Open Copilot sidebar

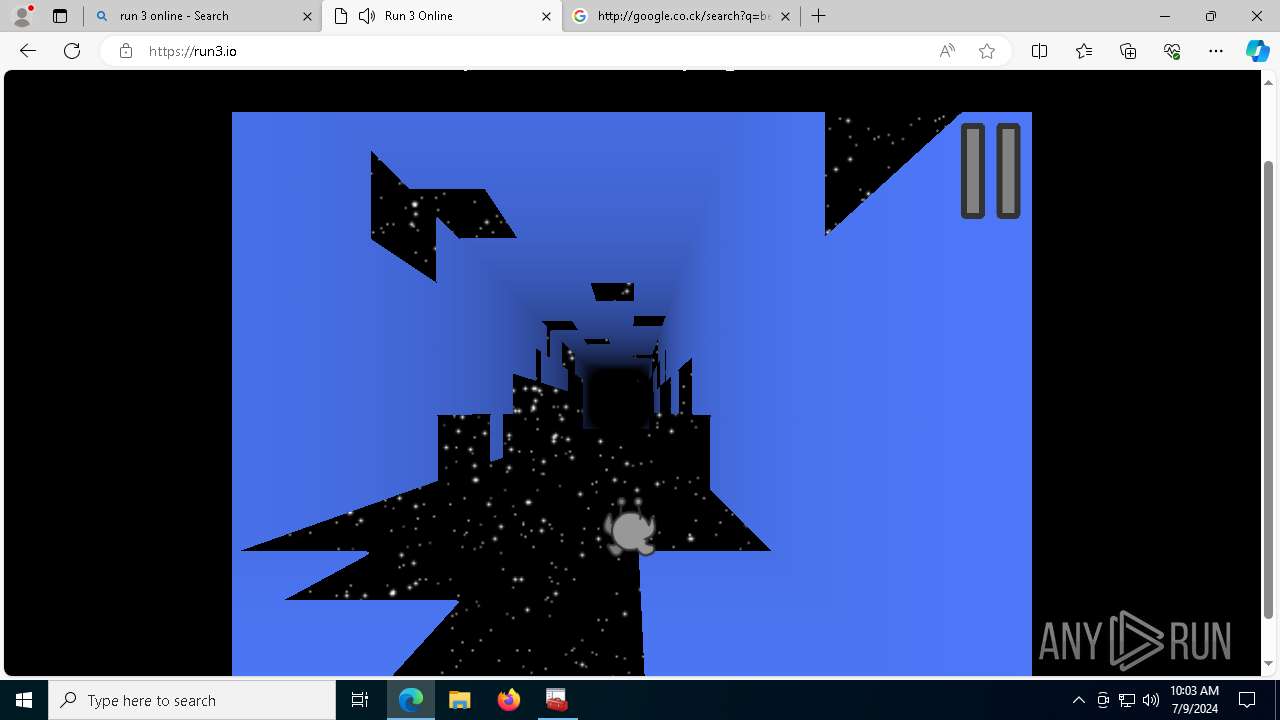pos(1257,51)
